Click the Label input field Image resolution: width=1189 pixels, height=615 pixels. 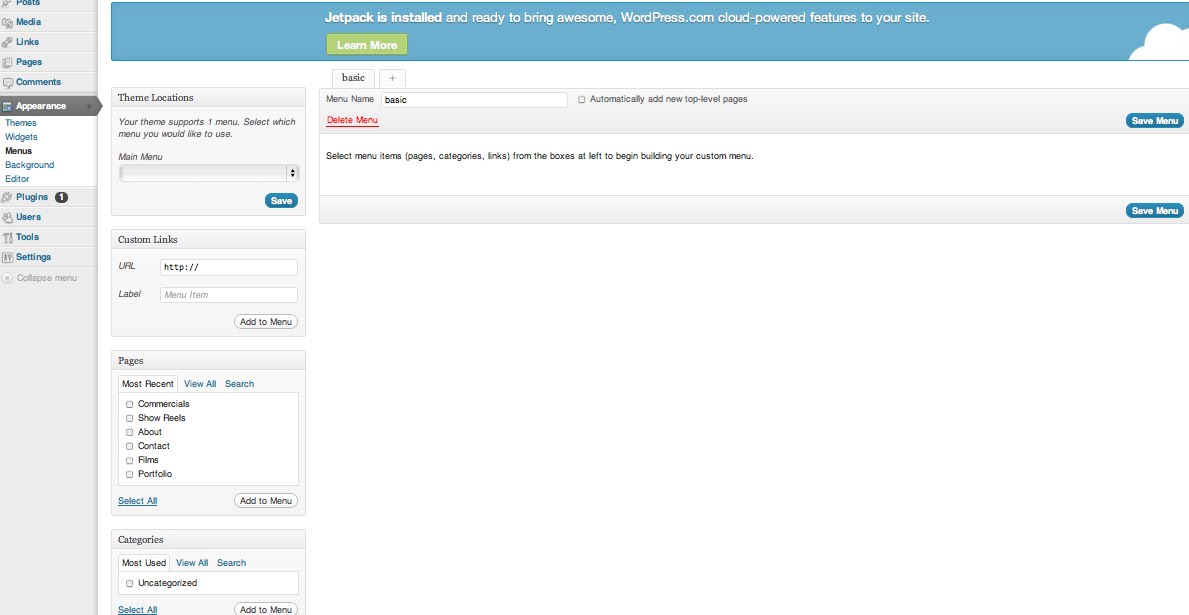coord(229,295)
